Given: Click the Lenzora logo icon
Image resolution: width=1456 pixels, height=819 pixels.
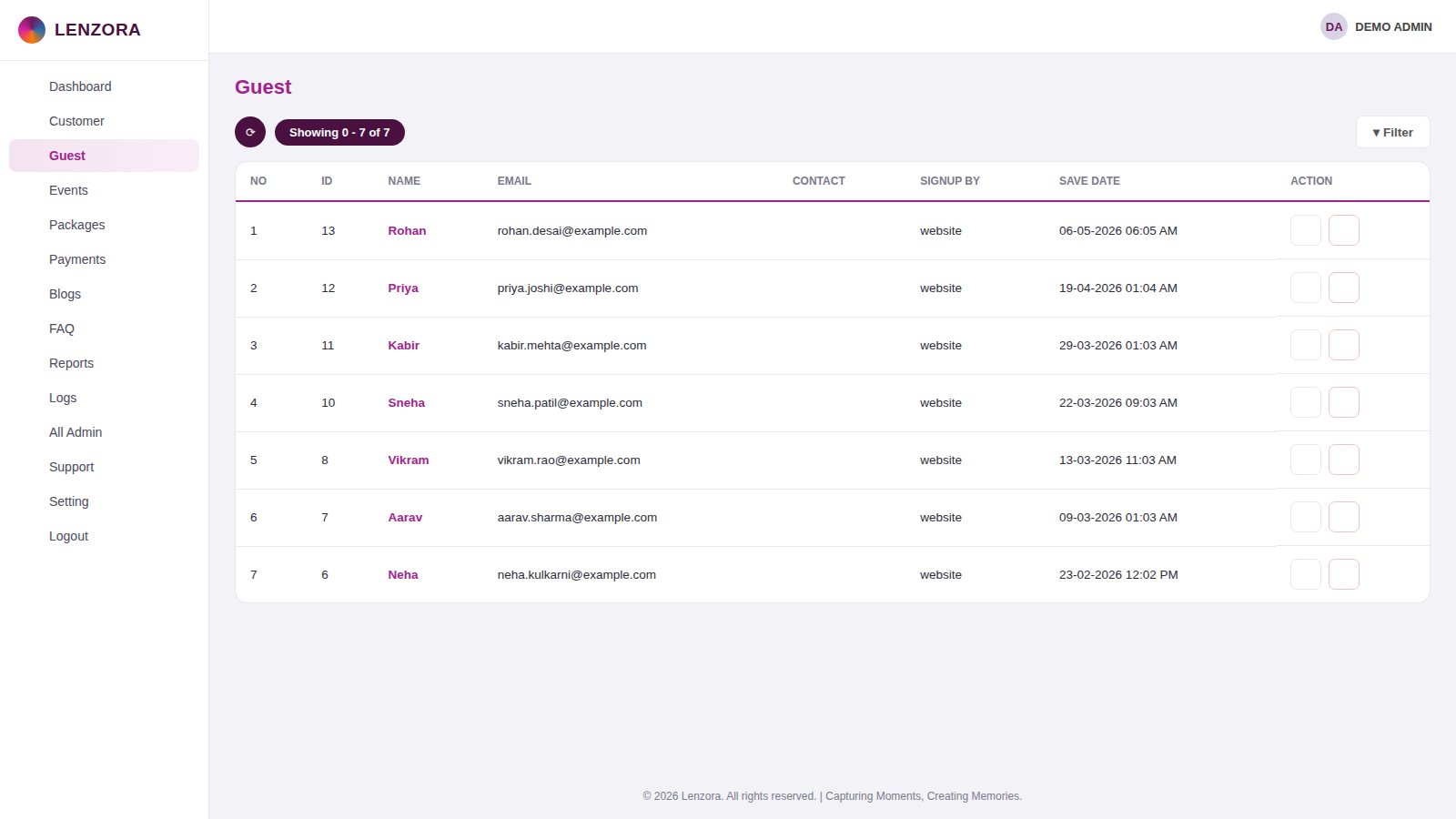Looking at the screenshot, I should (32, 30).
